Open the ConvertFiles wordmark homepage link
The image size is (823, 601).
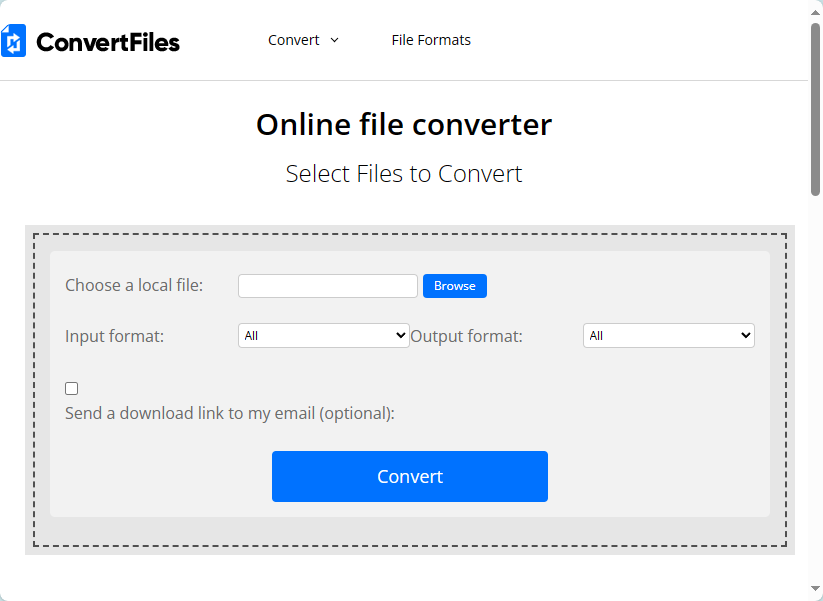(x=108, y=43)
